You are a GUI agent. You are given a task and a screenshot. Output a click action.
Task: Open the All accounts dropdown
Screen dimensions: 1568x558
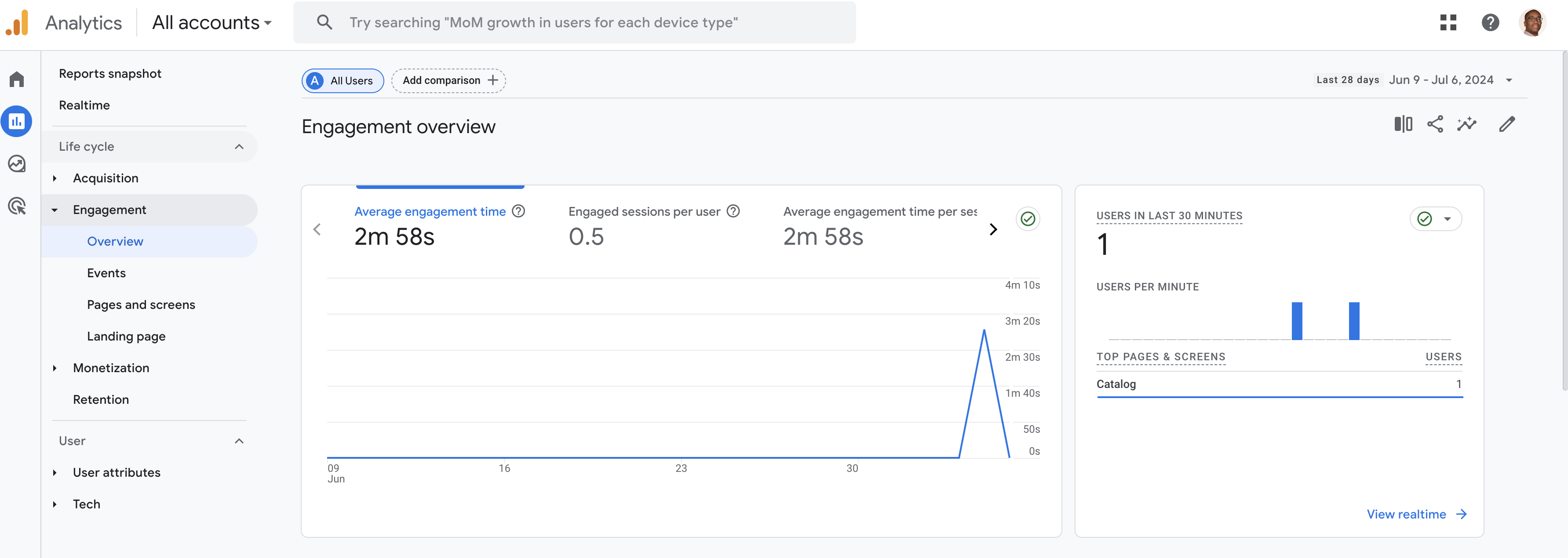(x=211, y=23)
